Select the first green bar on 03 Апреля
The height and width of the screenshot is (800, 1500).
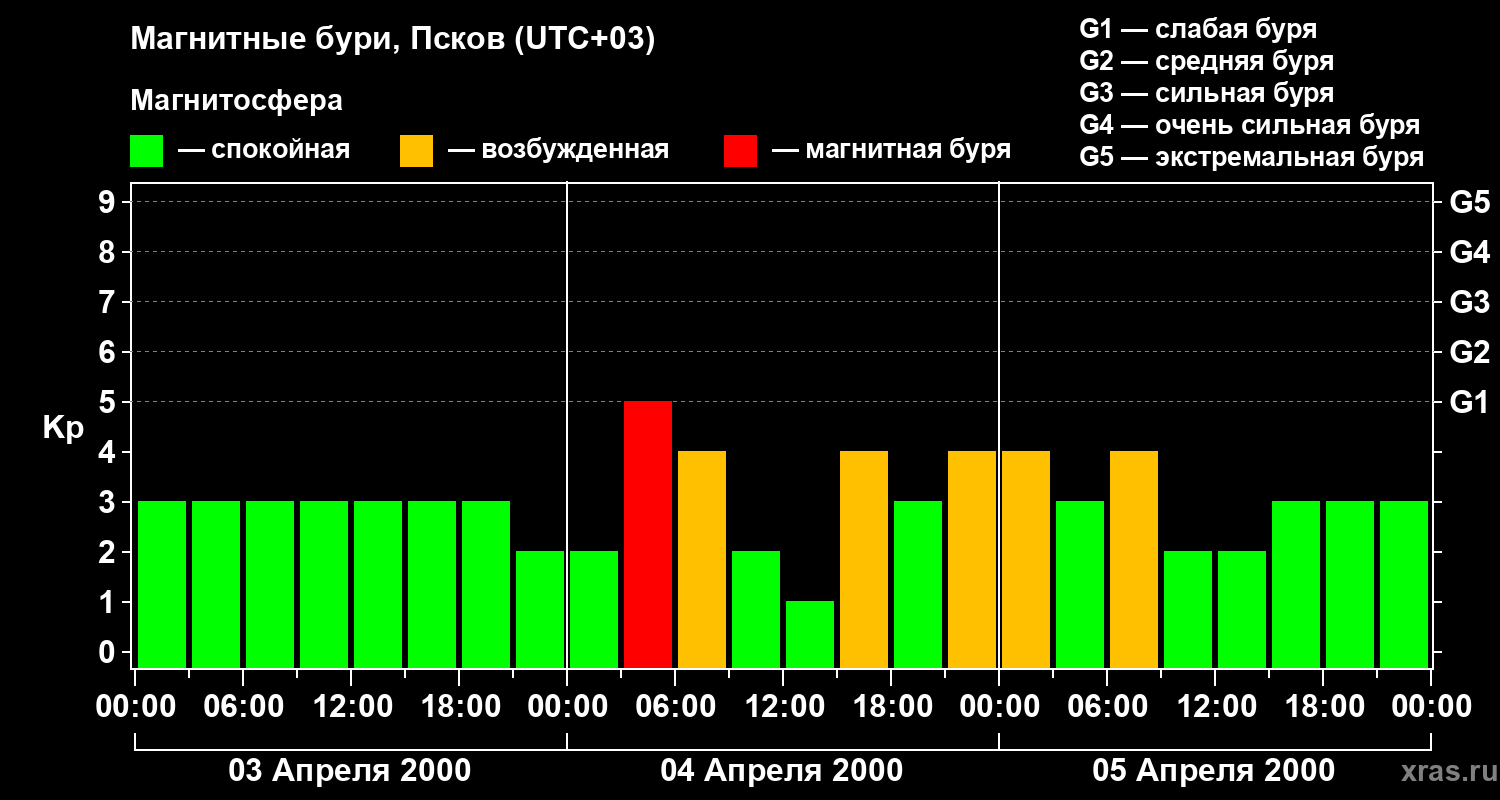(162, 584)
